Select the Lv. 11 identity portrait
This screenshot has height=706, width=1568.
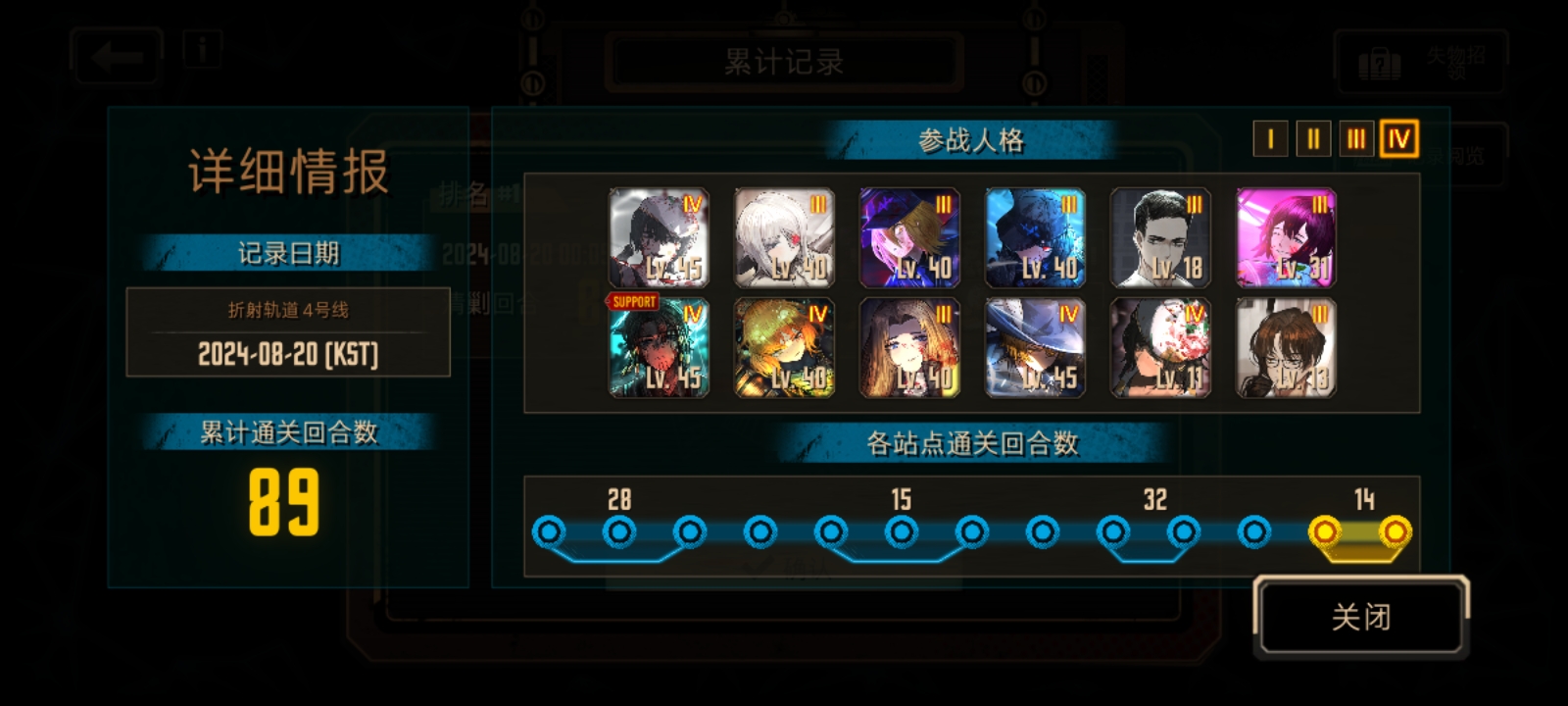pyautogui.click(x=1160, y=348)
